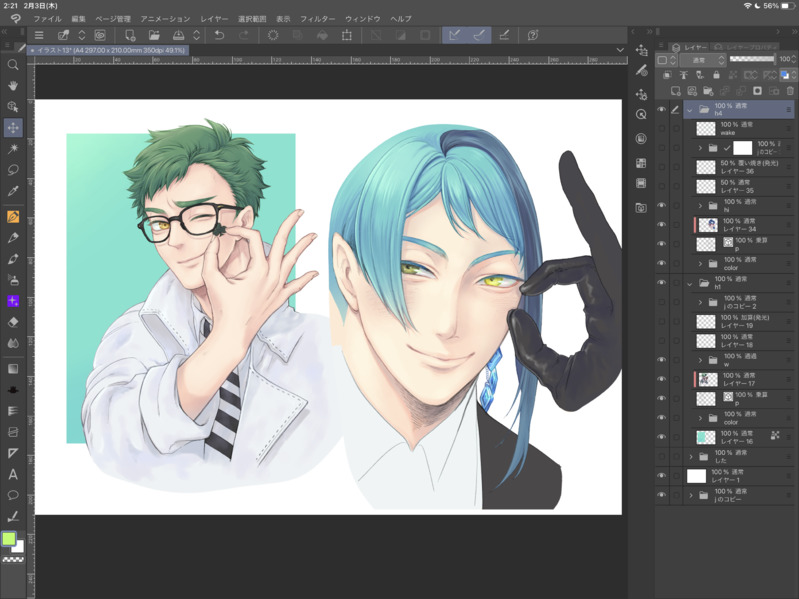Select the Hand pan tool
This screenshot has height=599, width=799.
[13, 86]
